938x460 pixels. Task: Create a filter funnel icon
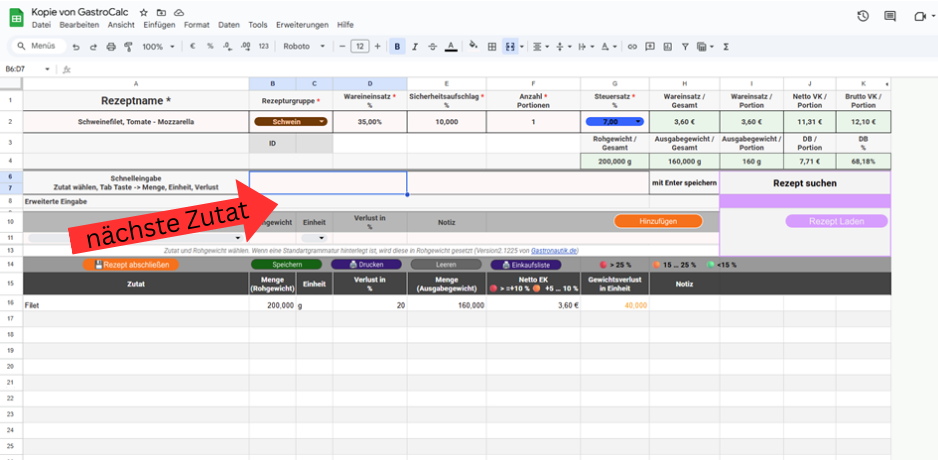tap(686, 47)
